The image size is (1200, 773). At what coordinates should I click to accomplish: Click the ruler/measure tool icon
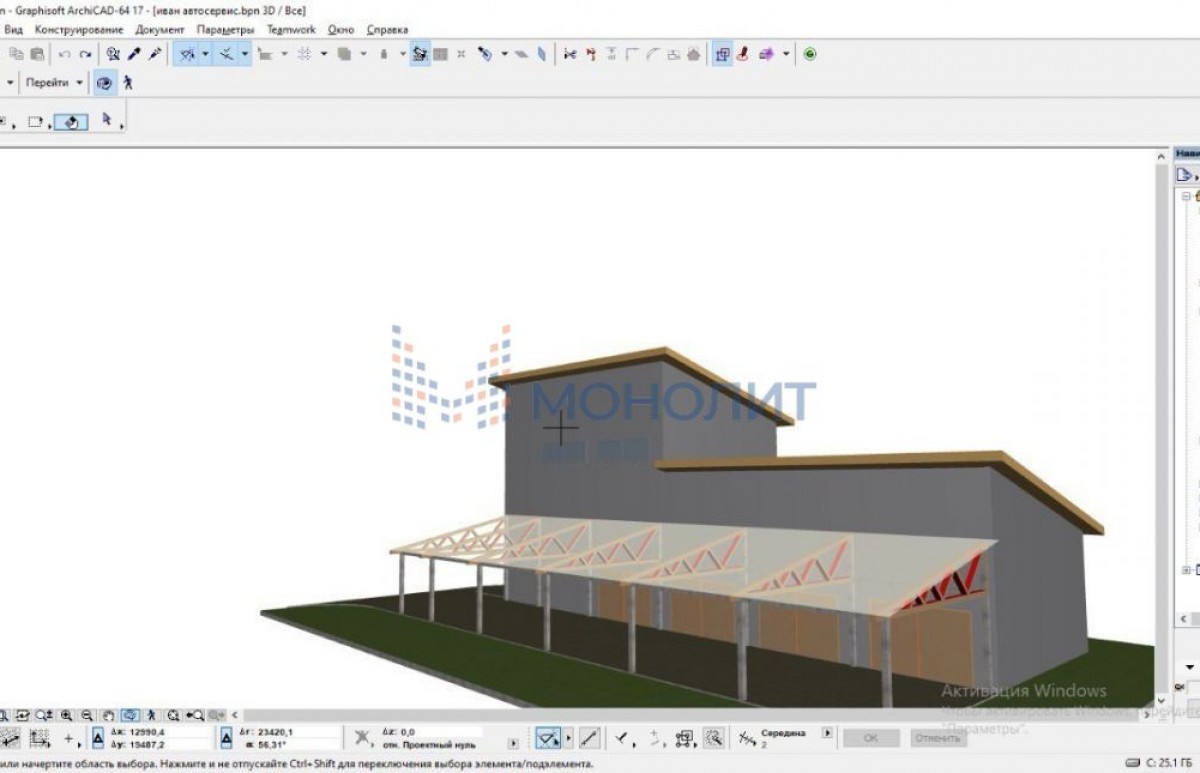click(x=266, y=54)
